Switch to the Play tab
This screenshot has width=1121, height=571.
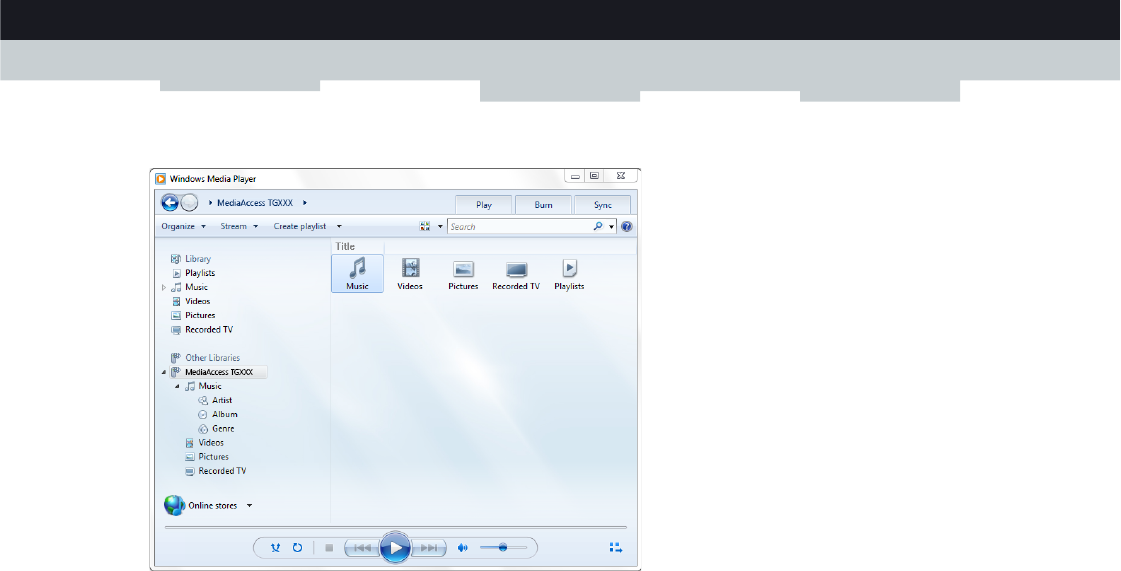click(484, 204)
